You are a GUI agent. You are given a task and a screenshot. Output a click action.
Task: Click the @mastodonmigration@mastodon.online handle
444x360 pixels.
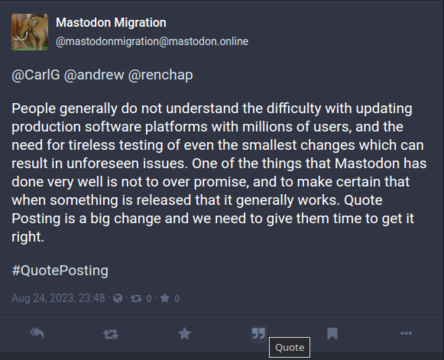[x=152, y=42]
